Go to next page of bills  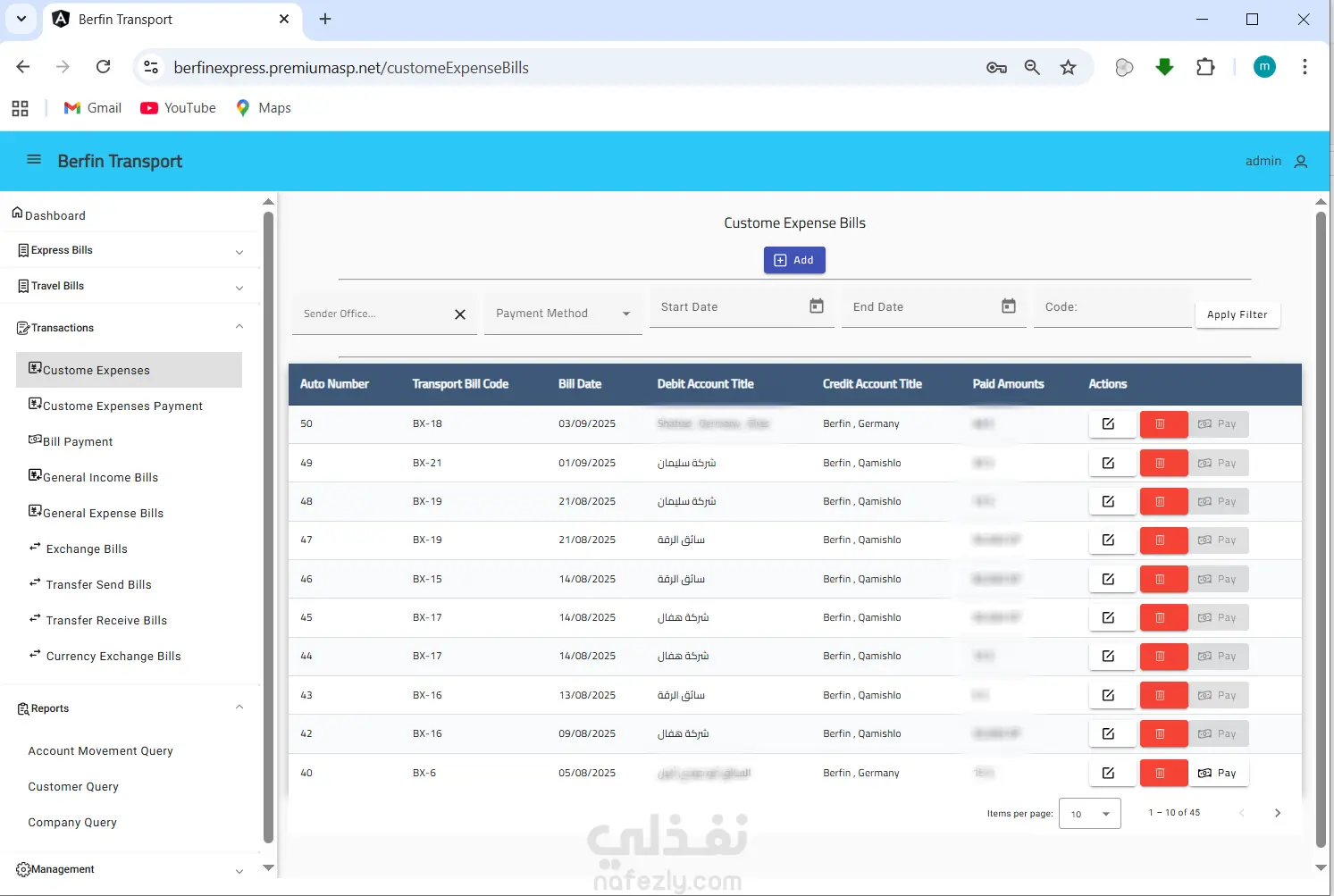pyautogui.click(x=1278, y=813)
